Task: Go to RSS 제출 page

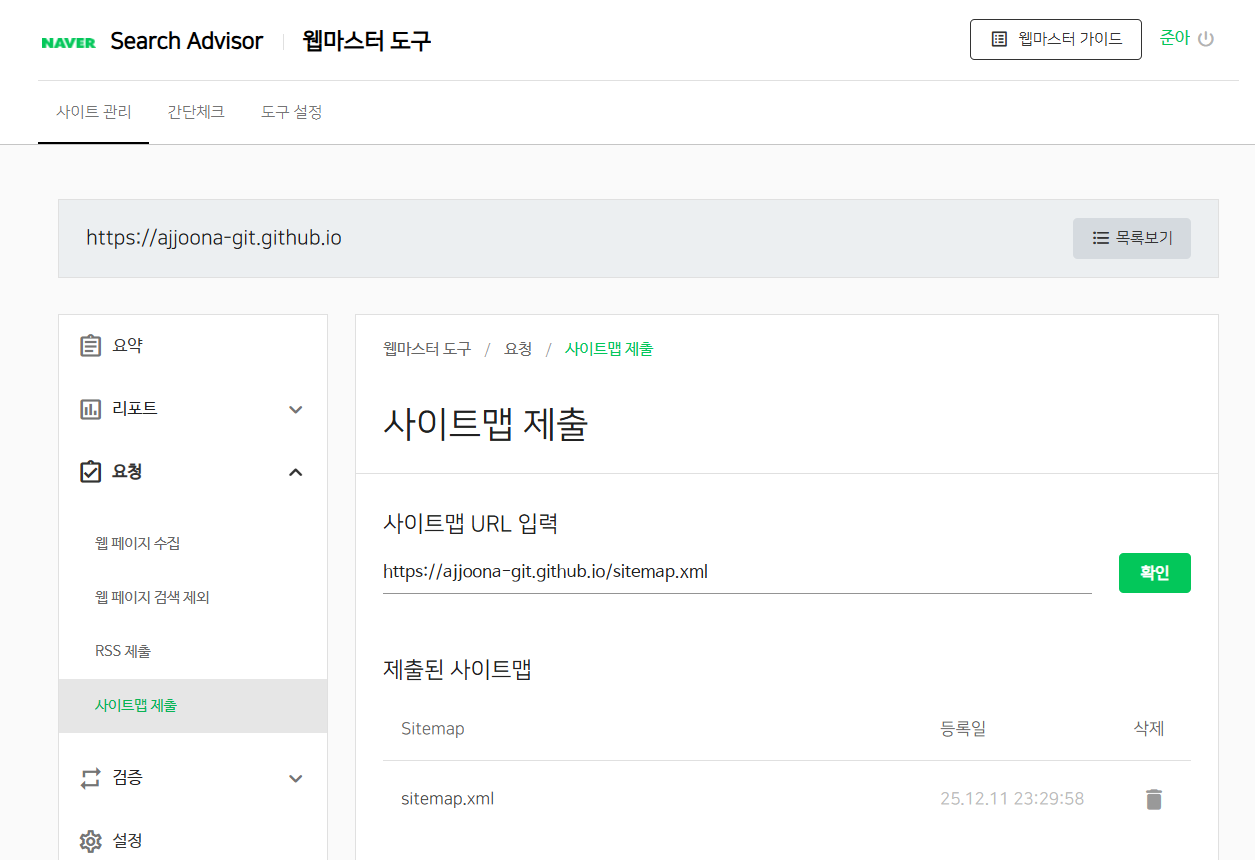Action: 123,651
